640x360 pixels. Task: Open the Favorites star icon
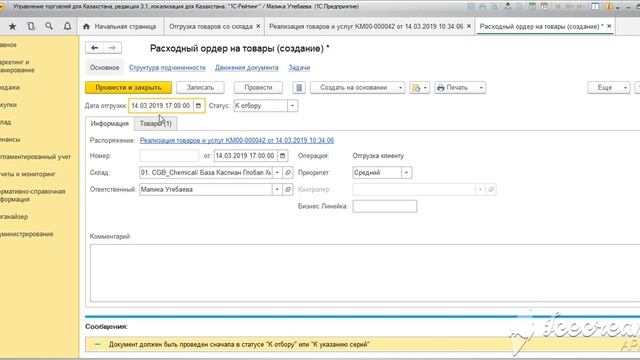(12, 27)
